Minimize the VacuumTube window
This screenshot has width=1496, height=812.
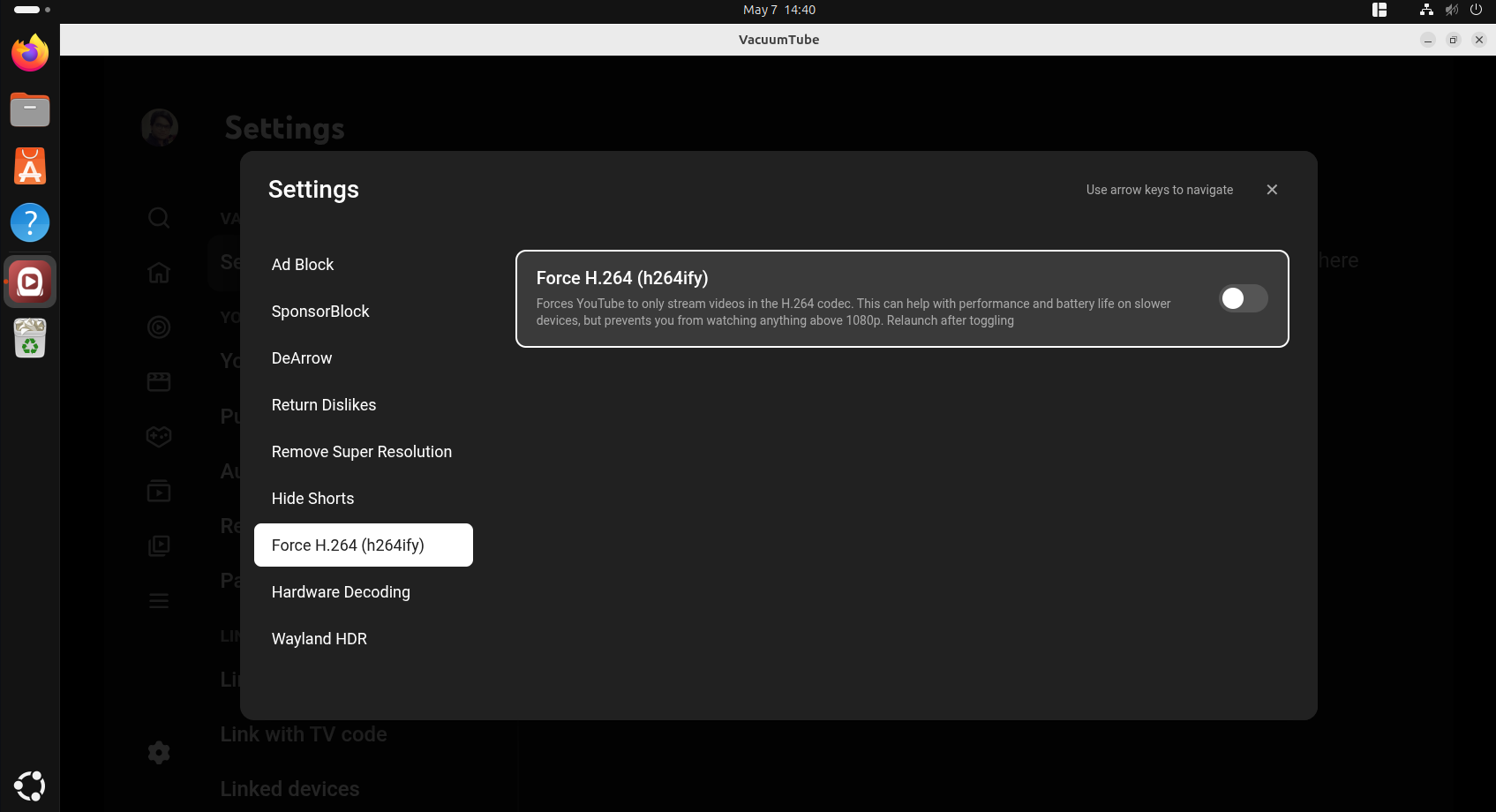pyautogui.click(x=1428, y=40)
